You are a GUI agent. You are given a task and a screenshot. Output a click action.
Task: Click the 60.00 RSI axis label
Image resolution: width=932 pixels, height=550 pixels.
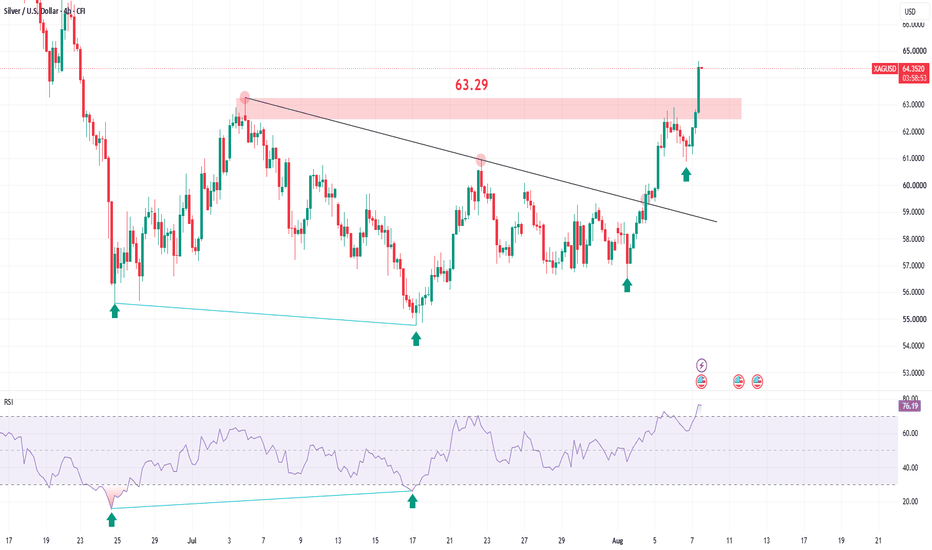point(911,433)
